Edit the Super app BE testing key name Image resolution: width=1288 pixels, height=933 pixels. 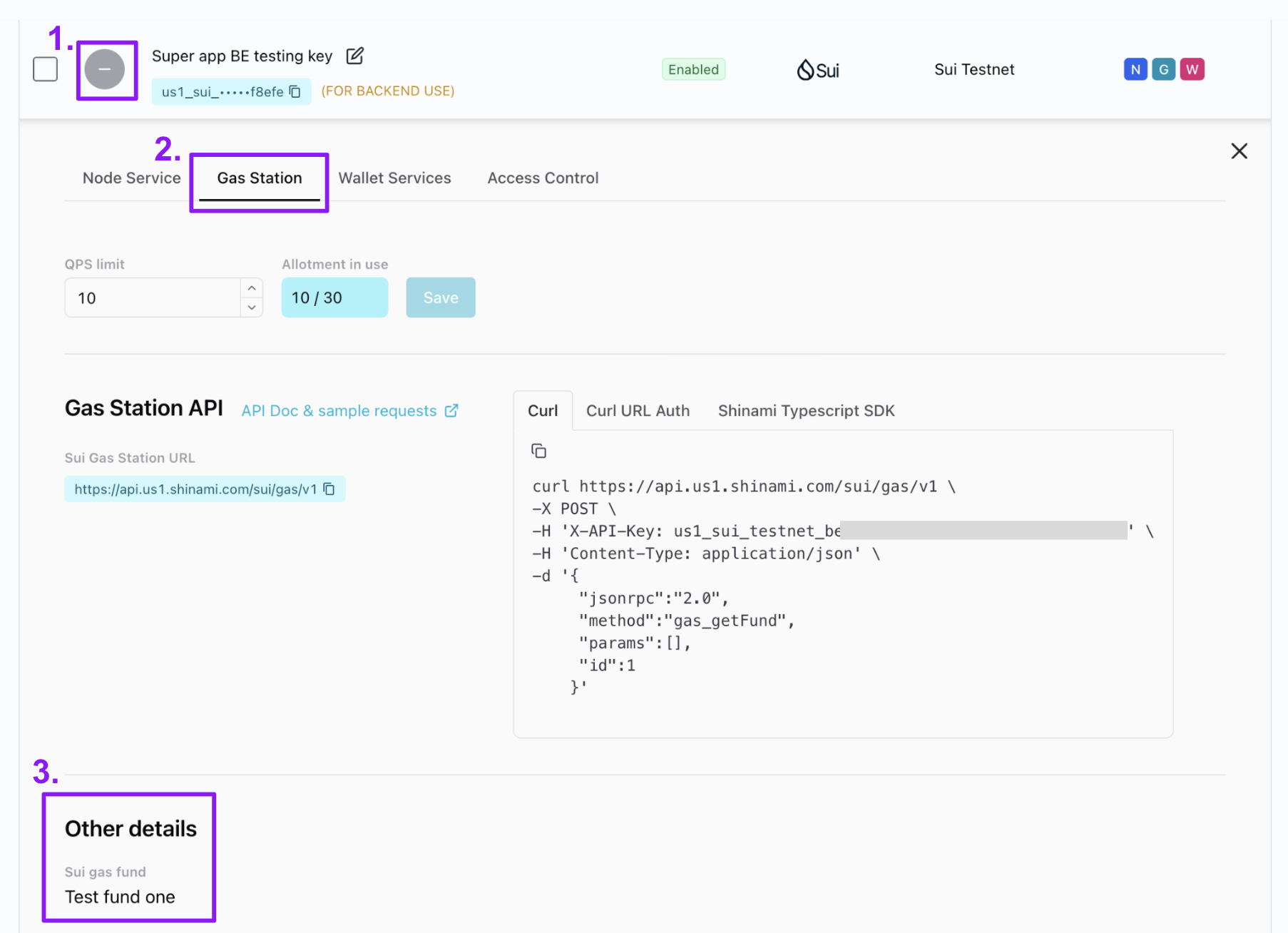355,56
